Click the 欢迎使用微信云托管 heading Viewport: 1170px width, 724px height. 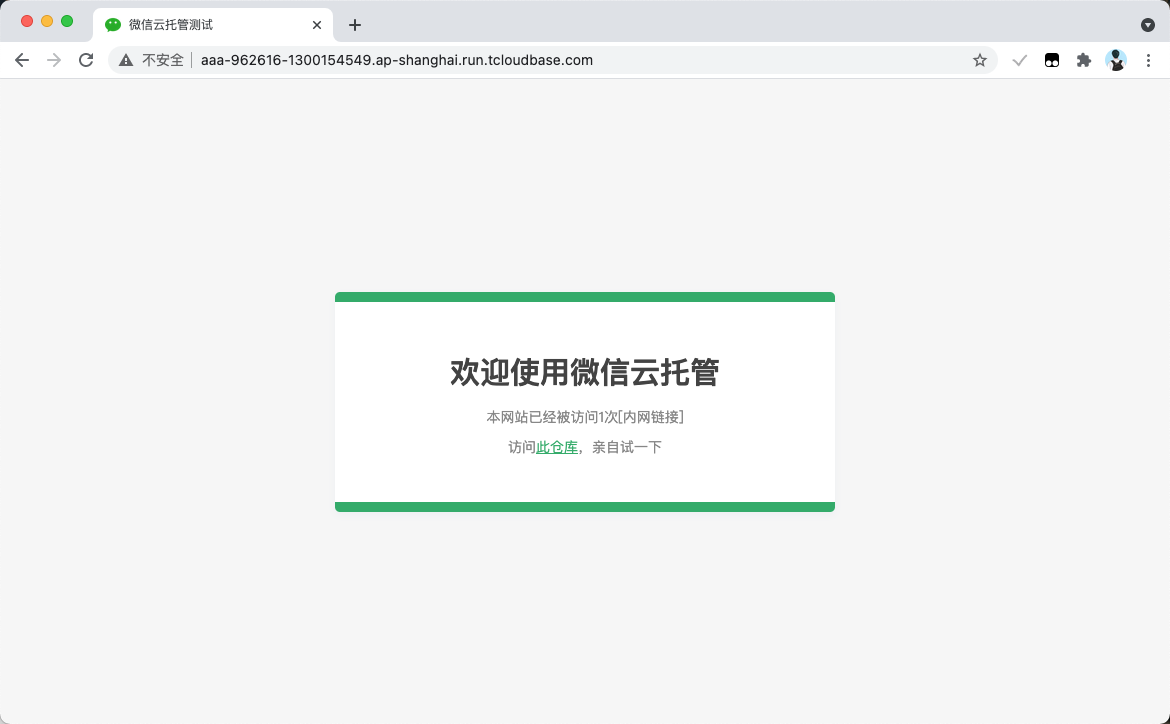click(585, 372)
